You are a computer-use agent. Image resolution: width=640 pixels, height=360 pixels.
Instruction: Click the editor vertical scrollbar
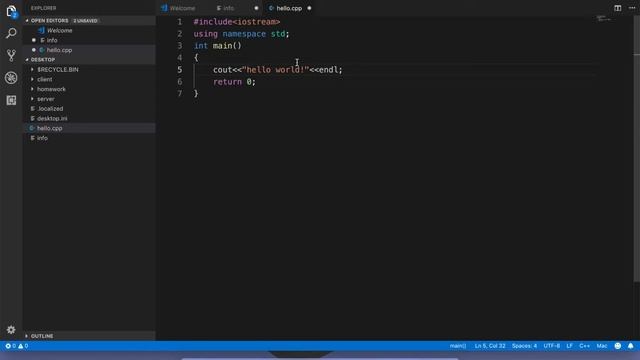pyautogui.click(x=637, y=149)
